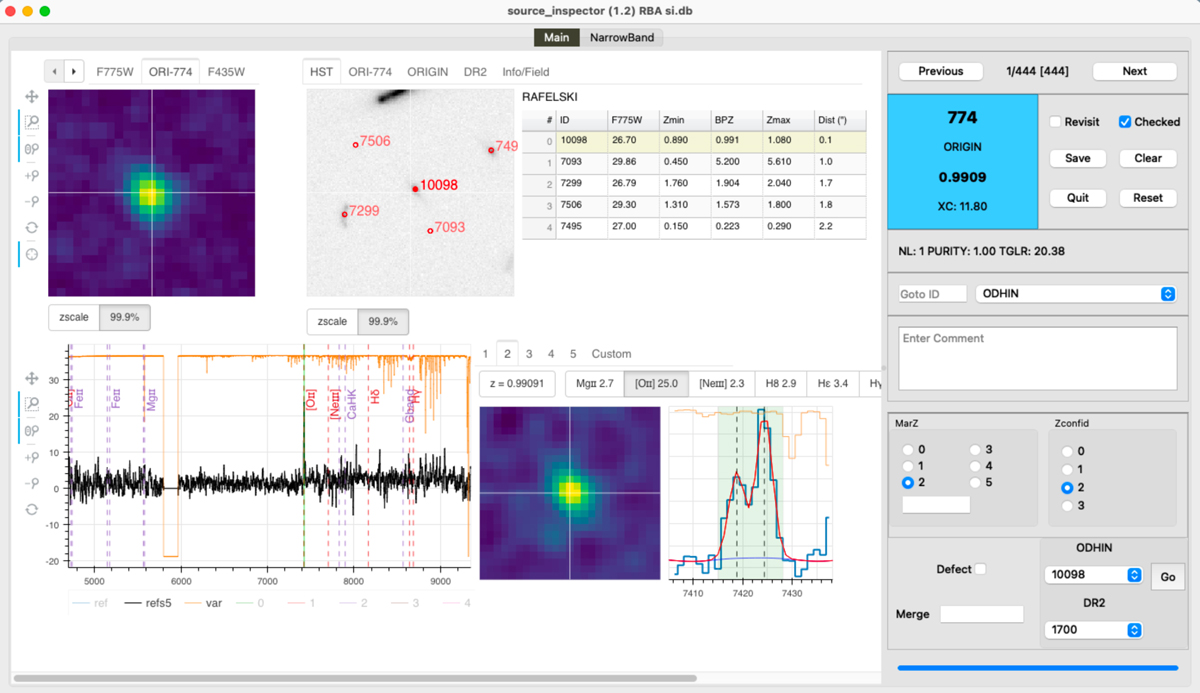Tick the Defect checkbox

click(980, 569)
